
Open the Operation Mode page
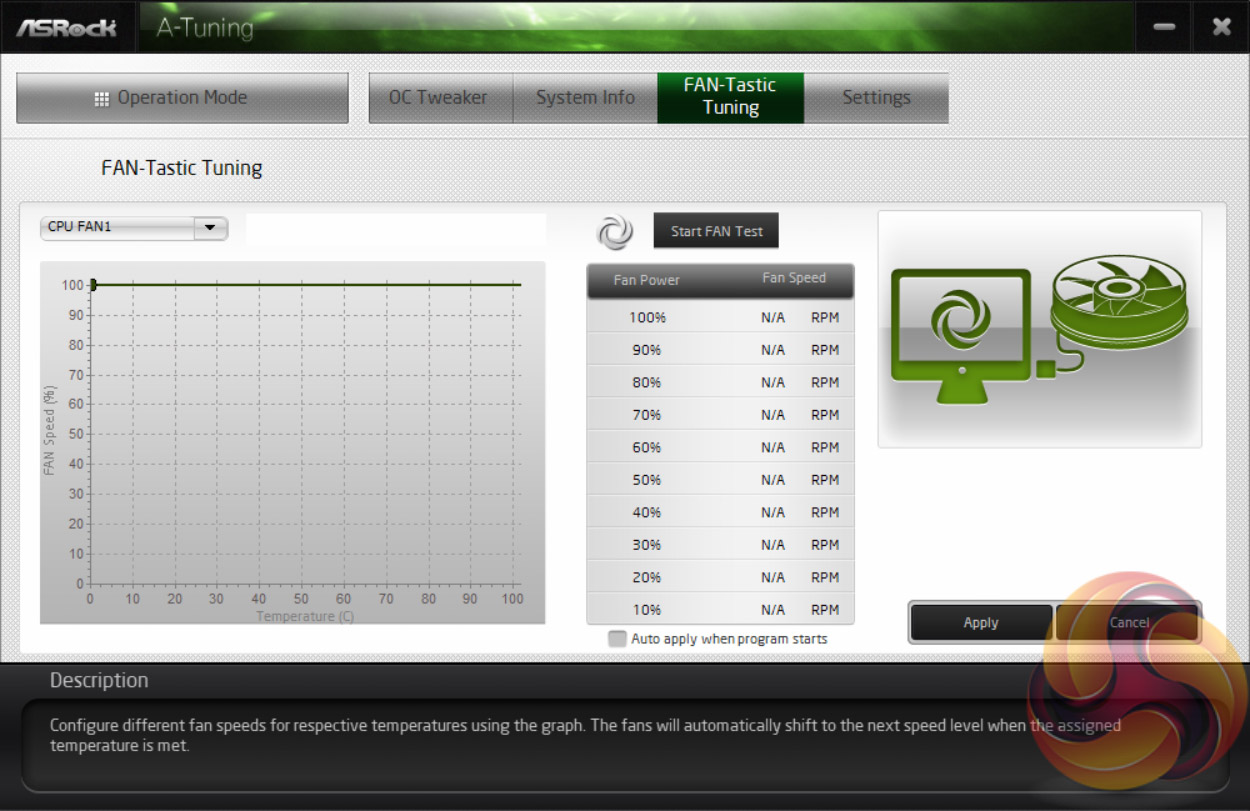point(182,98)
